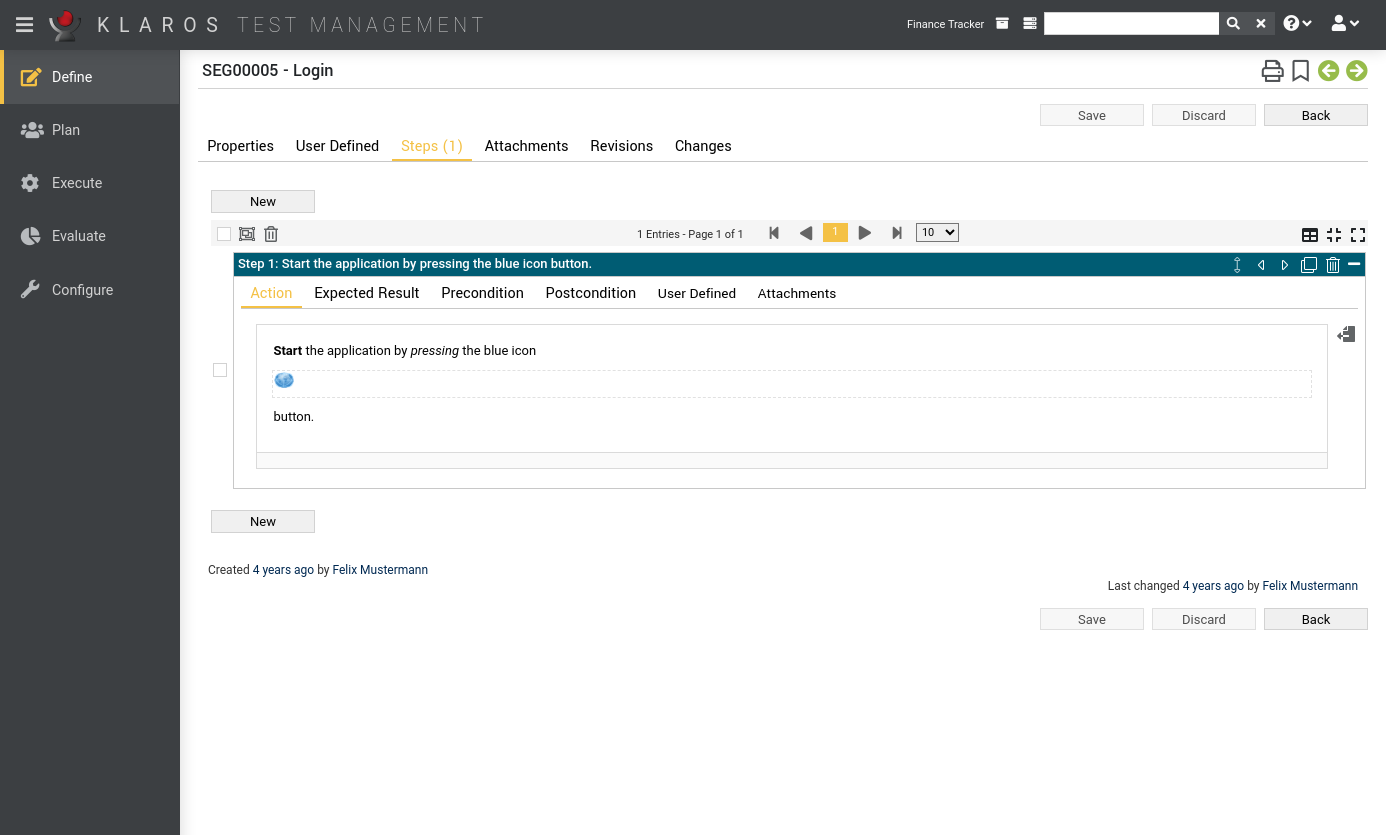This screenshot has width=1386, height=835.
Task: Open the help menu dropdown
Action: 1297,24
